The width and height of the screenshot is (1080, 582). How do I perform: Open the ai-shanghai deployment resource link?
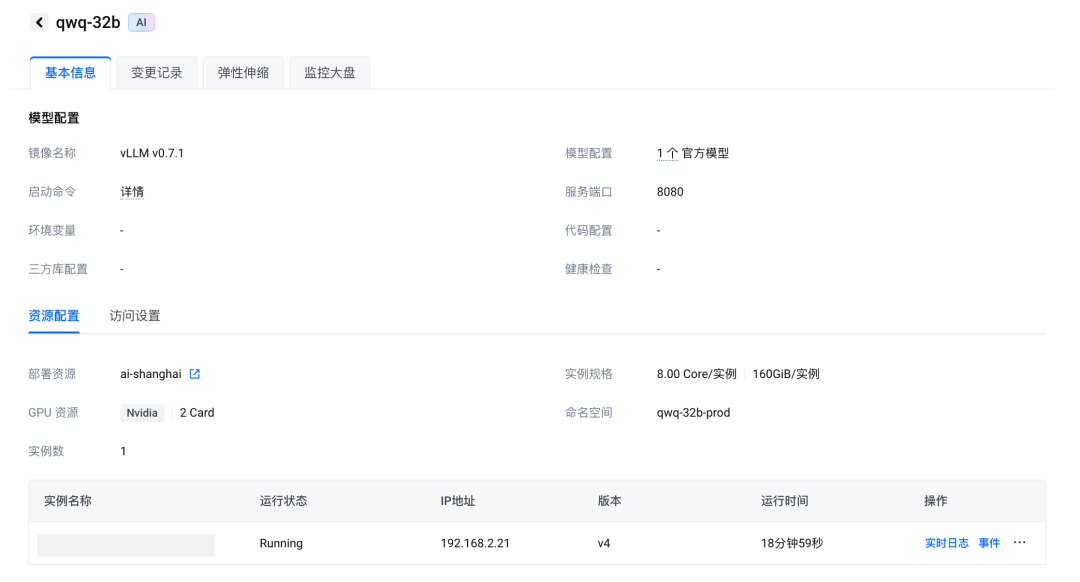[x=151, y=374]
